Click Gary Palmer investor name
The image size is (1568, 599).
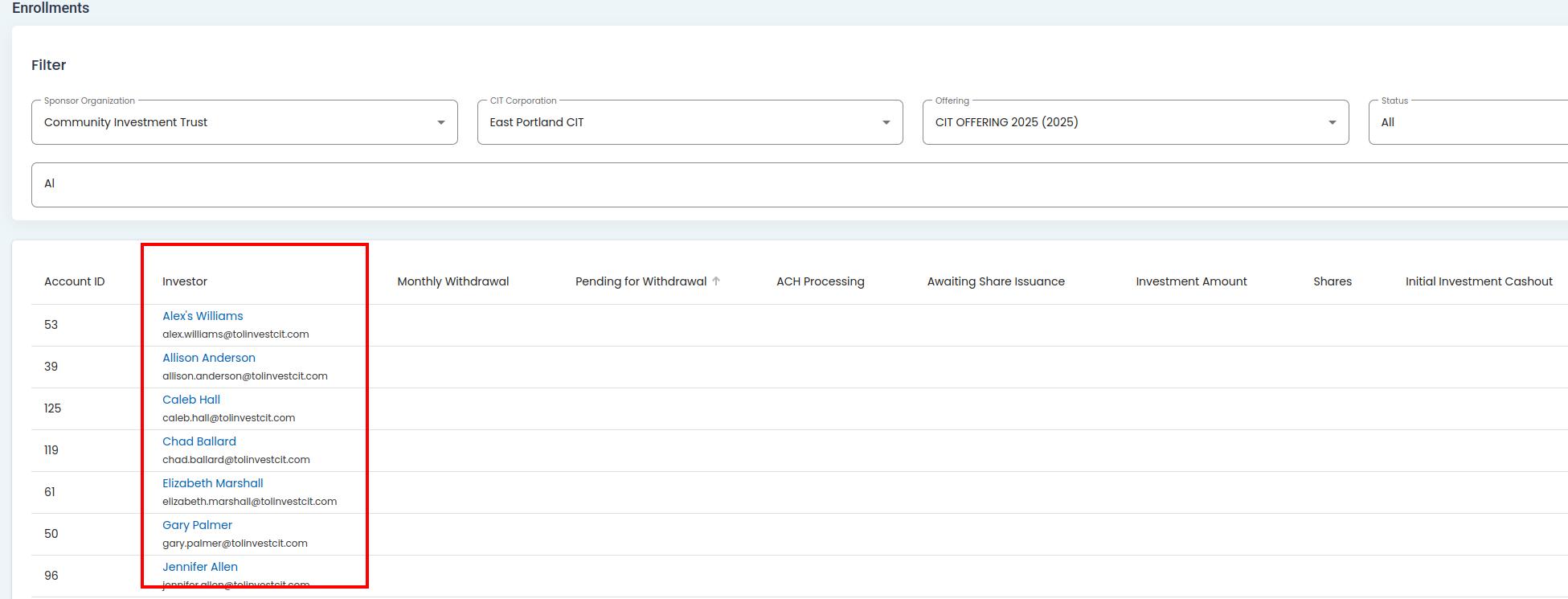click(x=197, y=525)
